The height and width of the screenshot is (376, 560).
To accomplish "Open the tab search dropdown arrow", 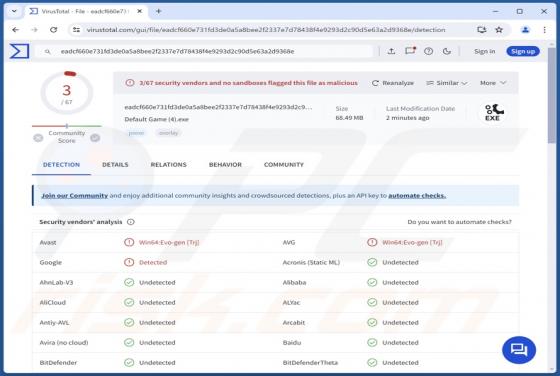I will pyautogui.click(x=14, y=11).
